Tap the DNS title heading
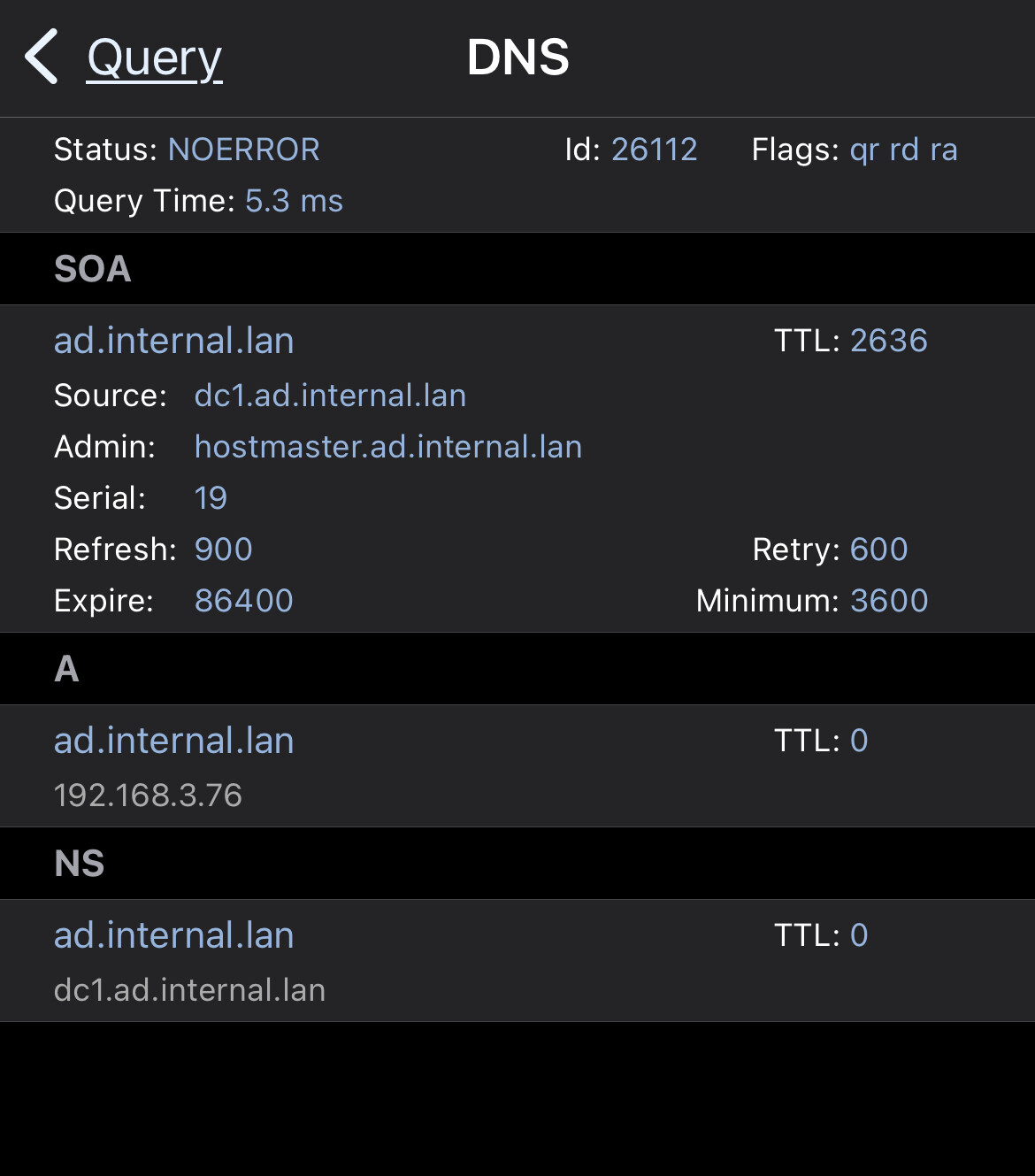The width and height of the screenshot is (1035, 1176). (x=517, y=58)
